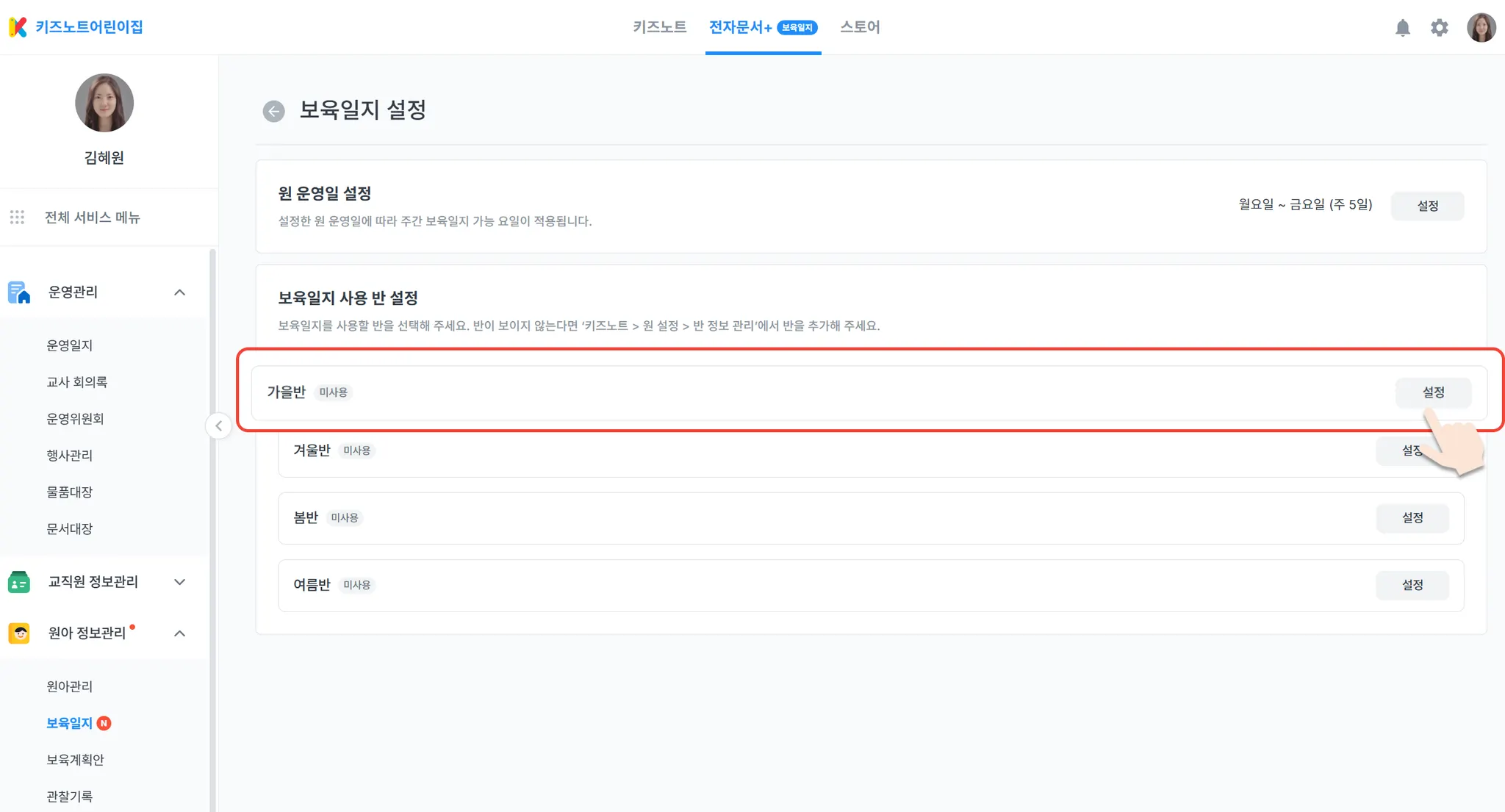Click the 전체 서비스 메뉴 grid icon
Image resolution: width=1505 pixels, height=812 pixels.
click(17, 218)
